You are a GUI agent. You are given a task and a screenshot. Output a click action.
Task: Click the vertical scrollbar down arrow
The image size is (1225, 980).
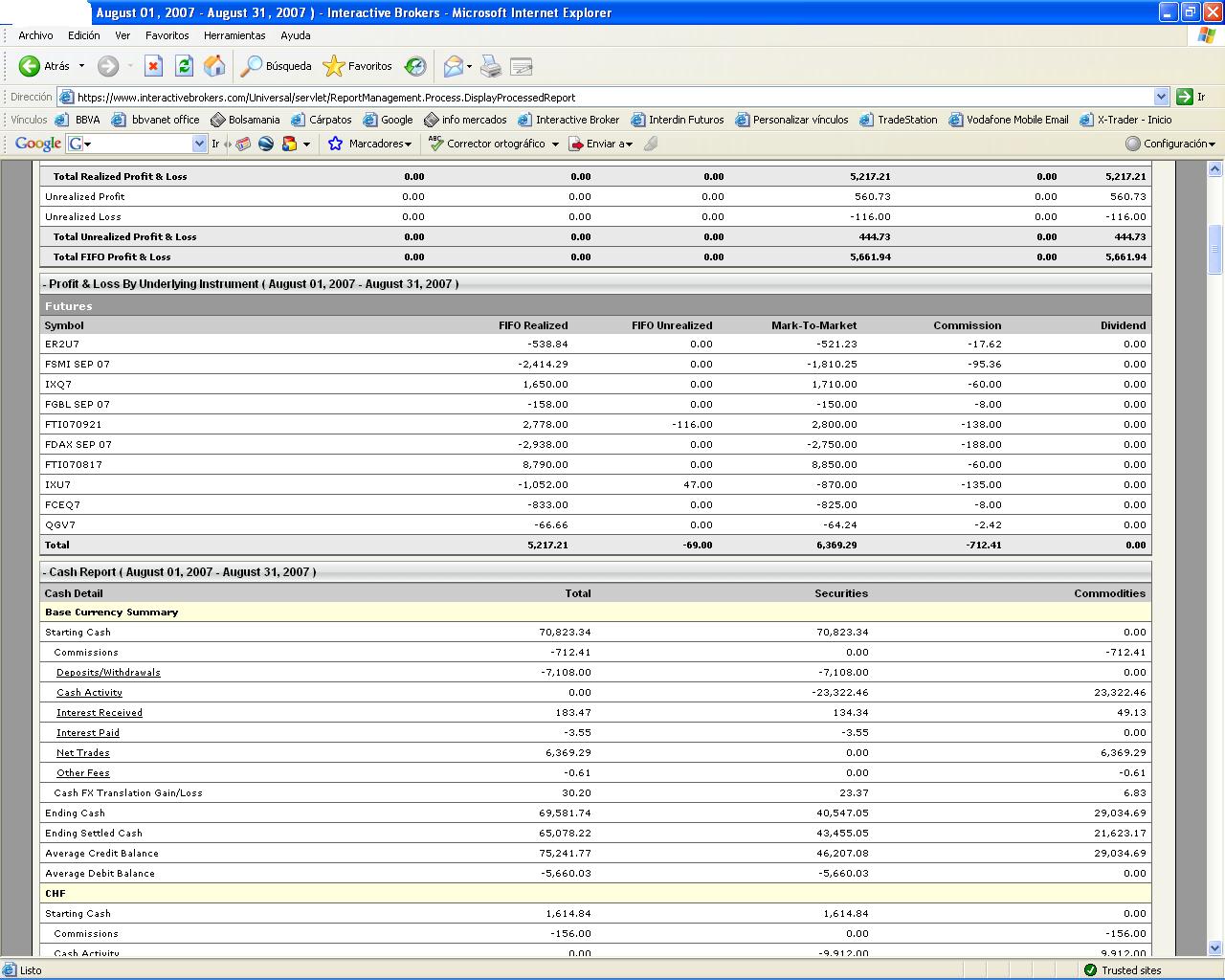click(1214, 947)
